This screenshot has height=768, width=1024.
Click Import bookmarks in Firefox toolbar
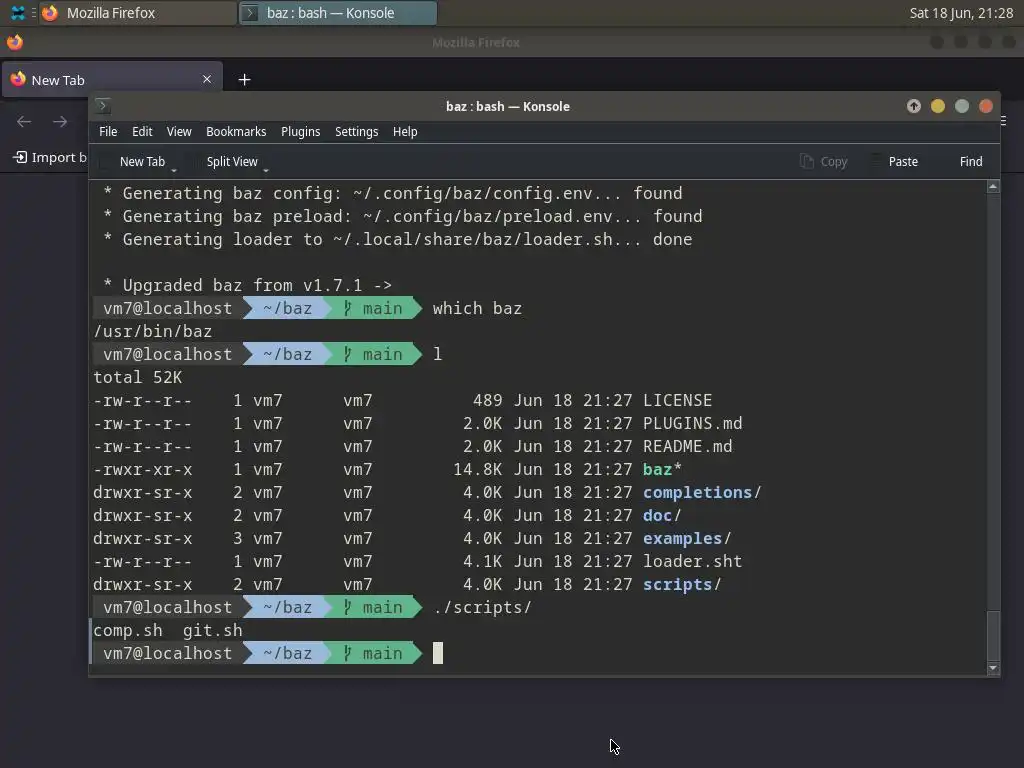[50, 157]
